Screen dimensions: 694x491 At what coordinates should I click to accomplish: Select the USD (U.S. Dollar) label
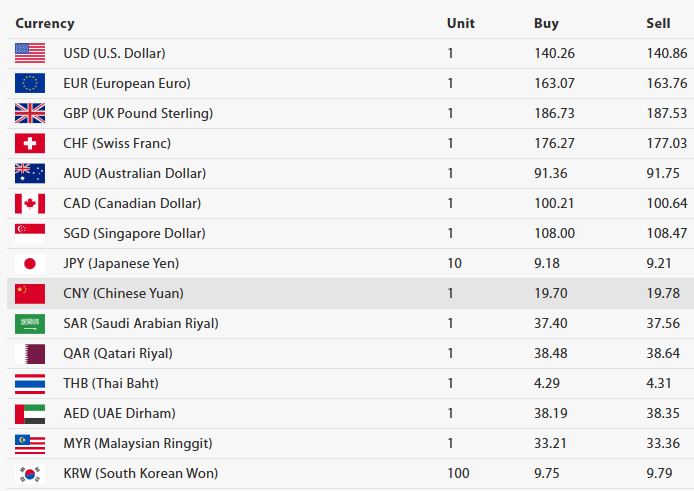114,53
